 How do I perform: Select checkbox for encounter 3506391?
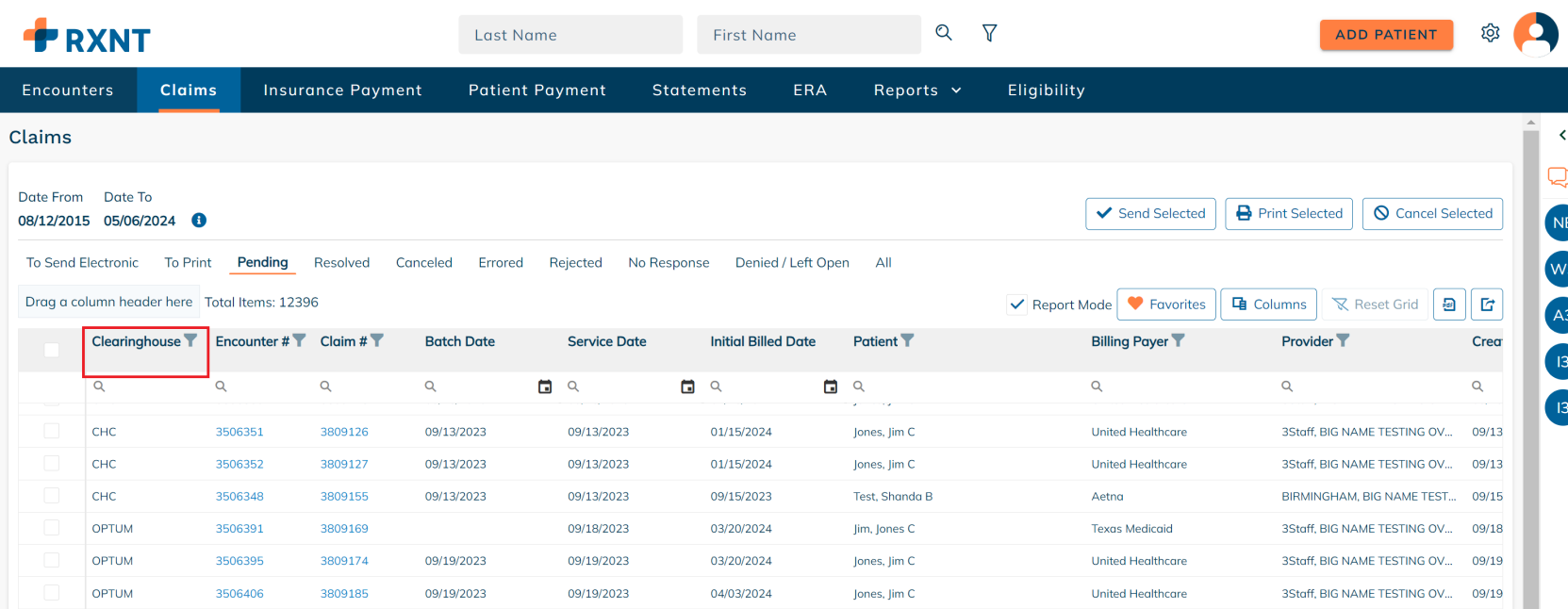[52, 528]
